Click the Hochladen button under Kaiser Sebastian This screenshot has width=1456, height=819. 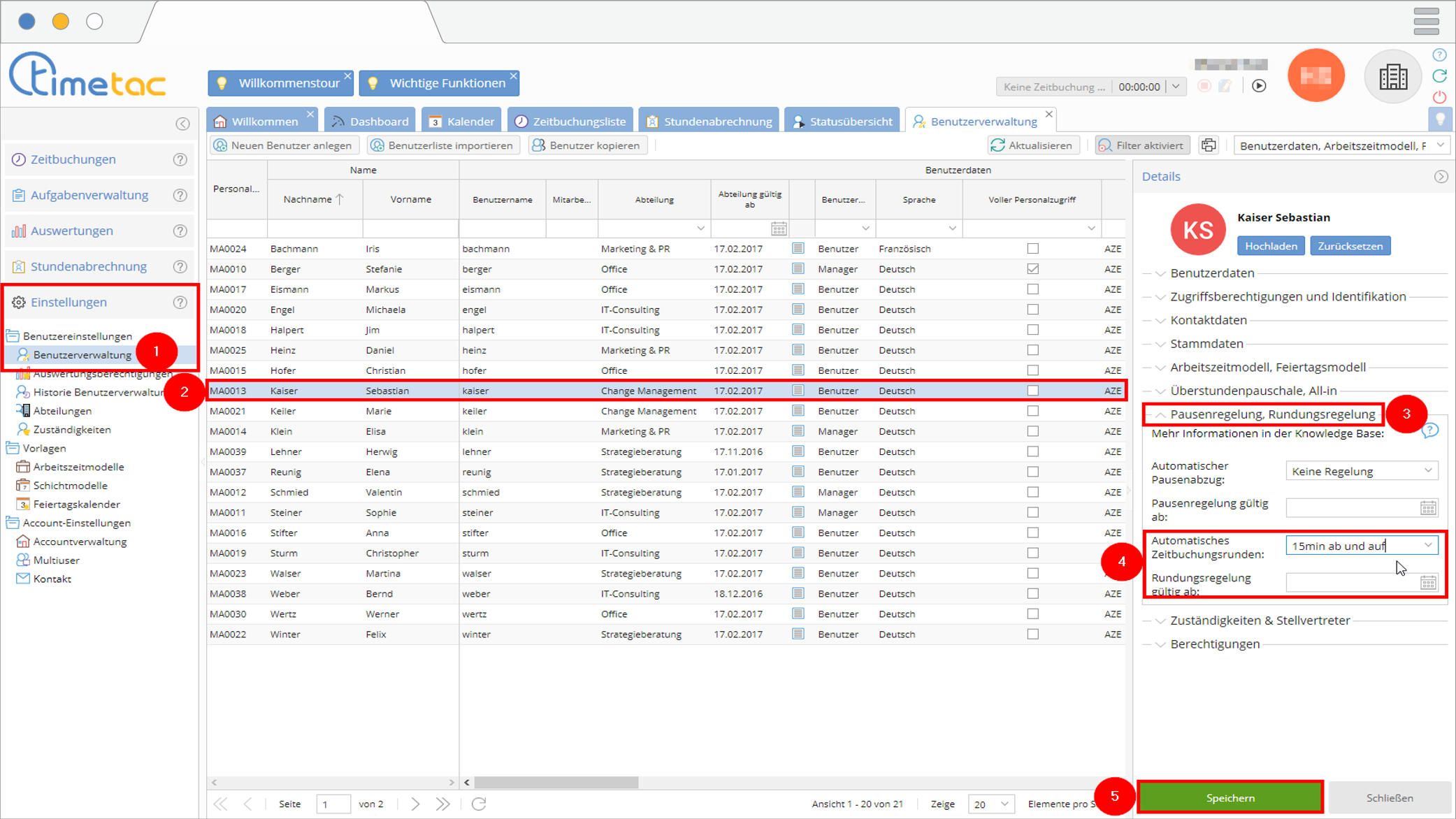pyautogui.click(x=1270, y=246)
